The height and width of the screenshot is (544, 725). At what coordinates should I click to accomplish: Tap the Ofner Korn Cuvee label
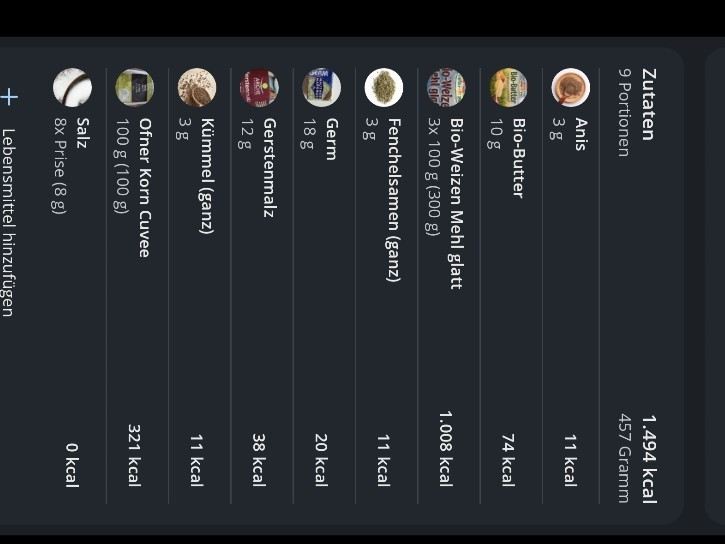click(x=145, y=187)
